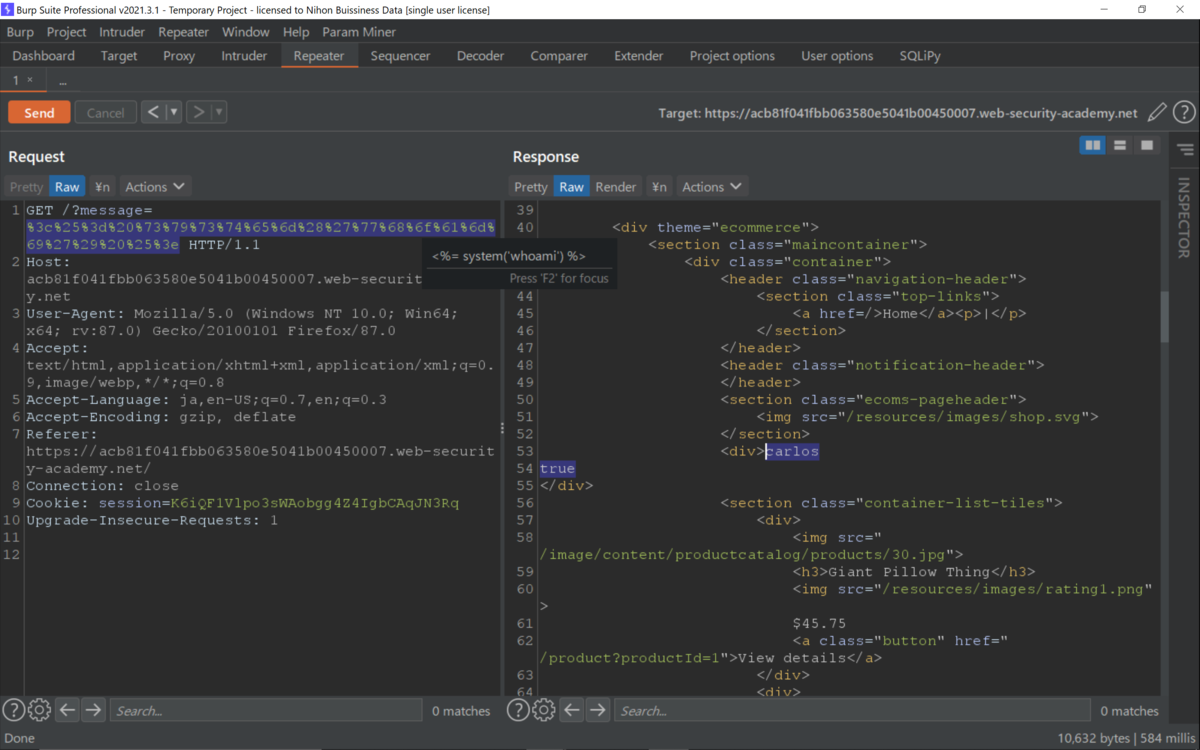Switch to the Comparer tab

point(559,56)
